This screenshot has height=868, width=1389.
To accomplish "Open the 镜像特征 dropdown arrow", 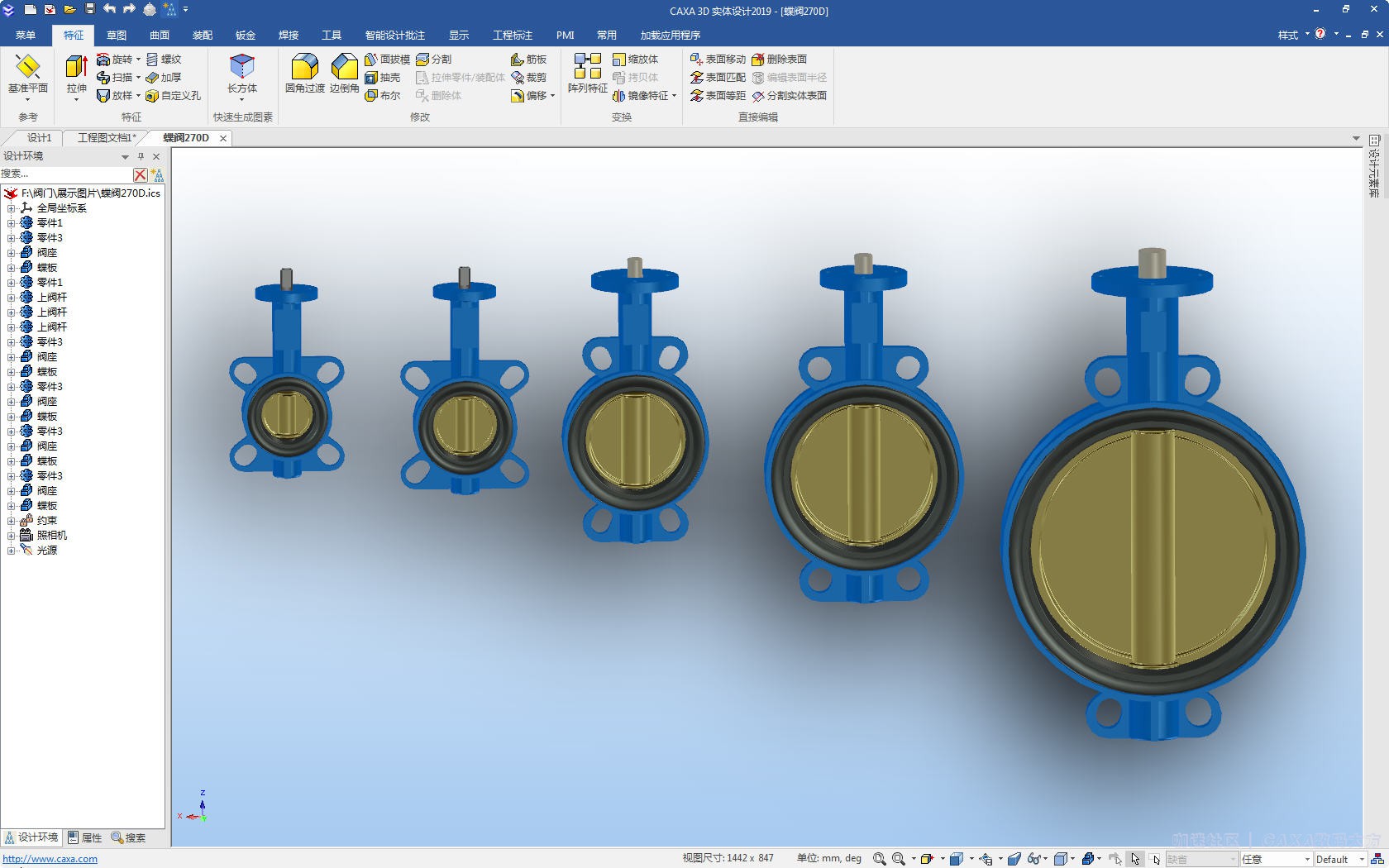I will (674, 96).
